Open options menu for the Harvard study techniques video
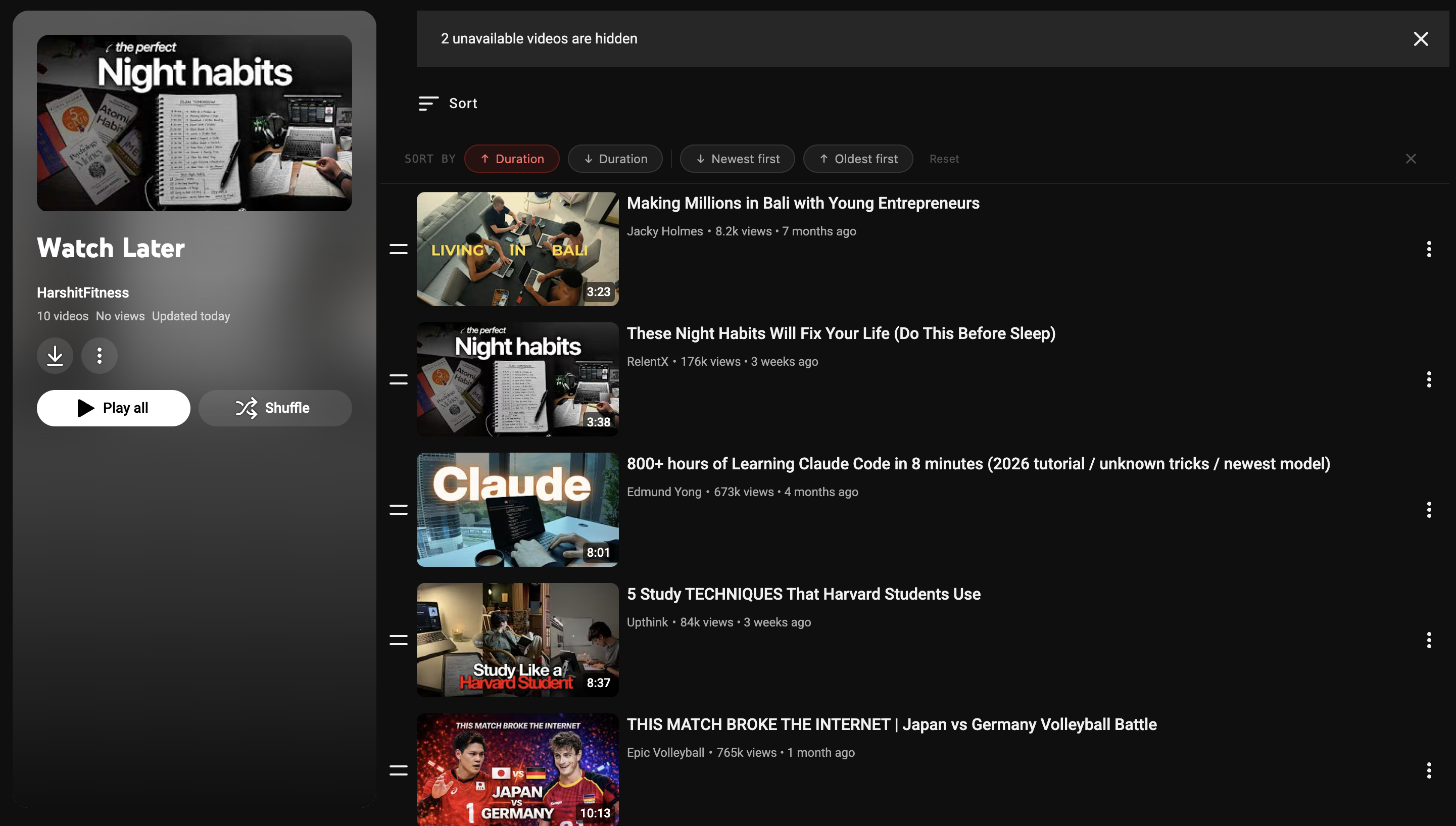Image resolution: width=1456 pixels, height=826 pixels. (1429, 640)
